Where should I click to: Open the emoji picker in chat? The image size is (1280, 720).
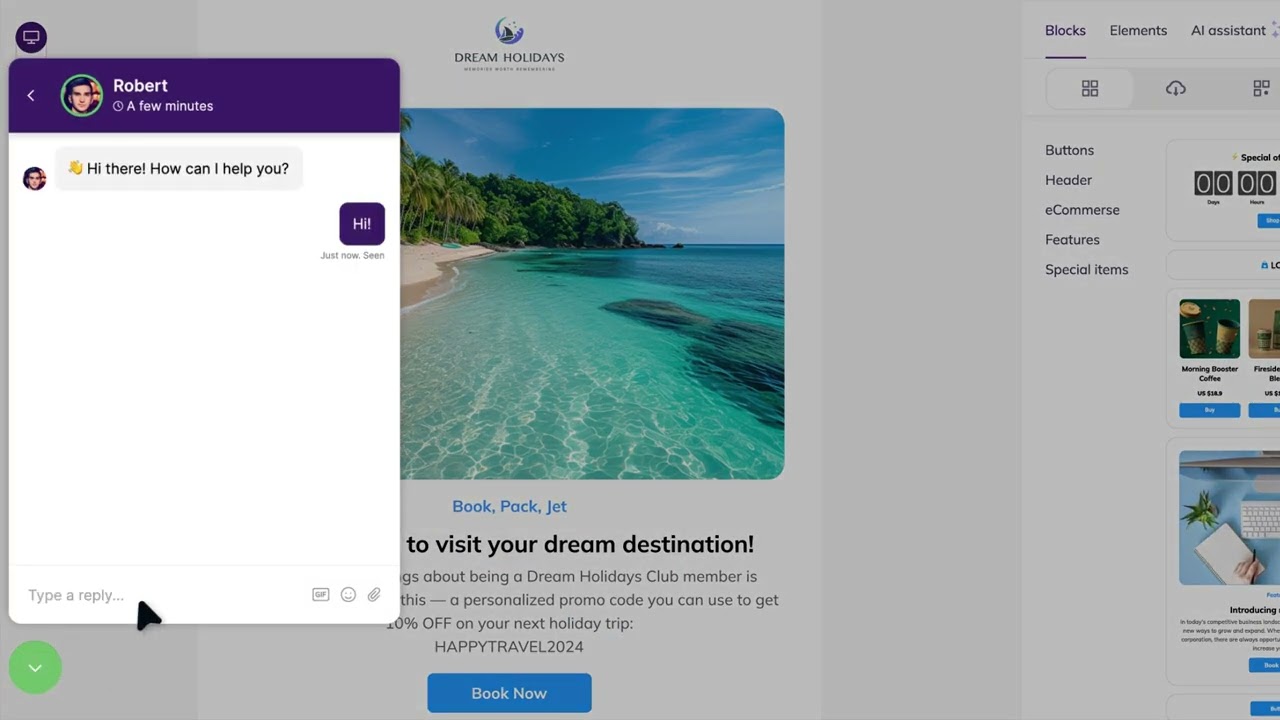[x=348, y=595]
